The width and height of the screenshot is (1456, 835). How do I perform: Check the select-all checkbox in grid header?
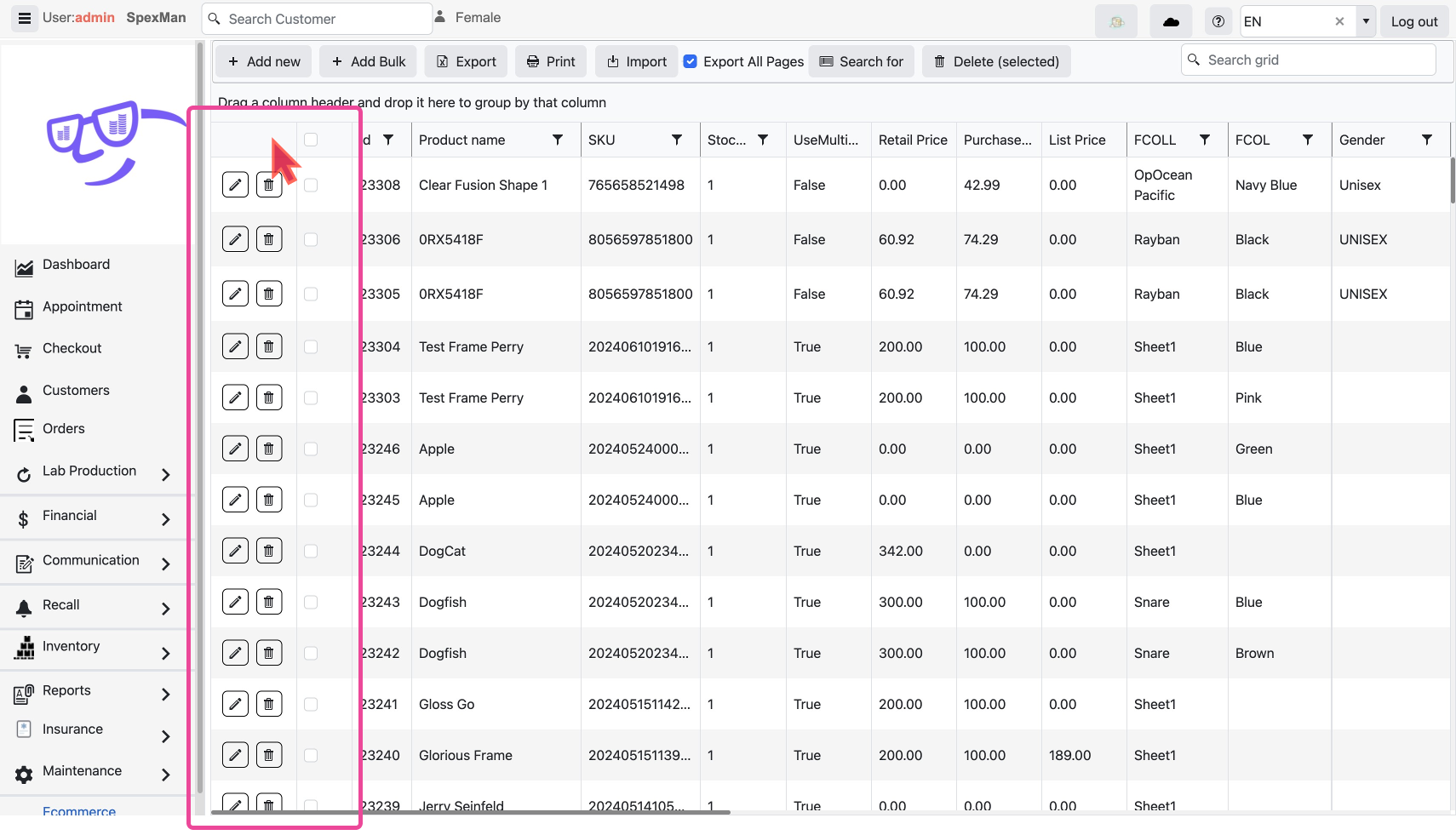click(x=311, y=140)
